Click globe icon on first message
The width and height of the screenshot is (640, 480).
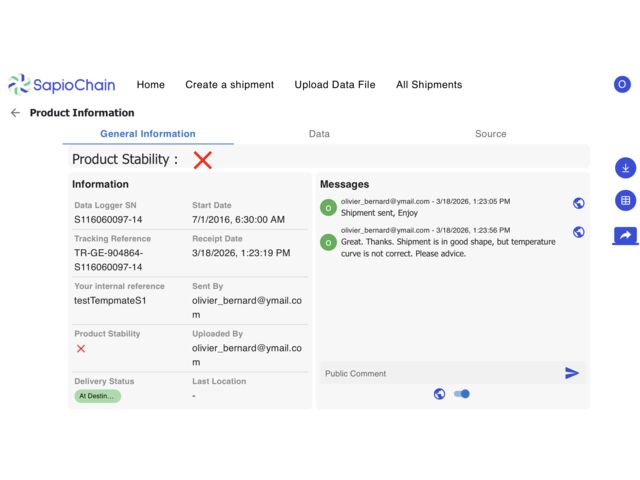click(578, 203)
